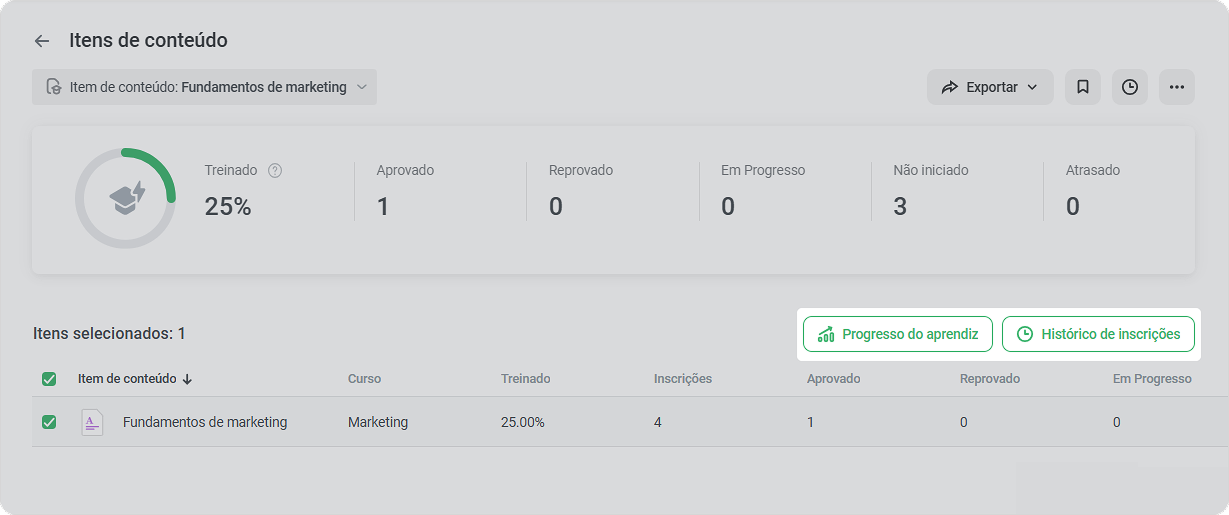Image resolution: width=1229 pixels, height=515 pixels.
Task: Click the bookmark icon button
Action: 1083,87
